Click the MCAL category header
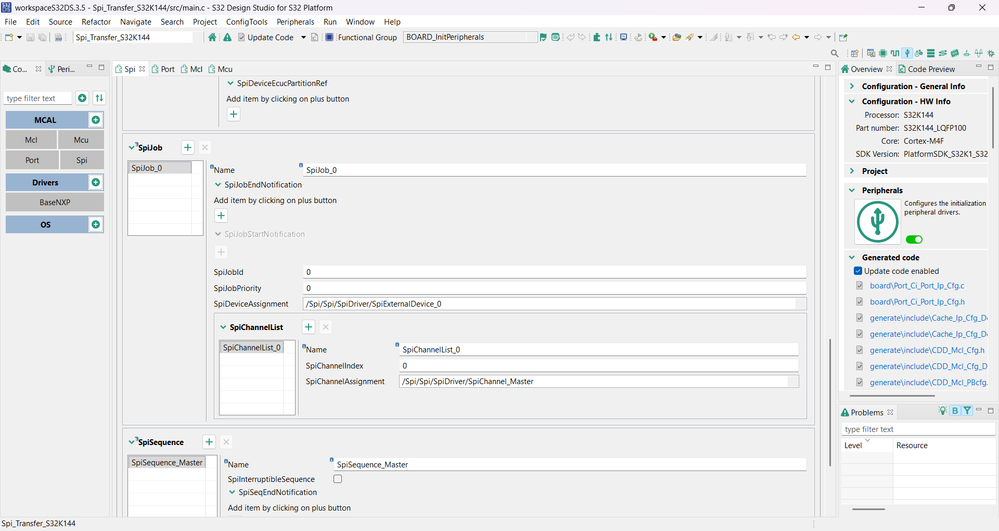The height and width of the screenshot is (531, 999). click(46, 120)
